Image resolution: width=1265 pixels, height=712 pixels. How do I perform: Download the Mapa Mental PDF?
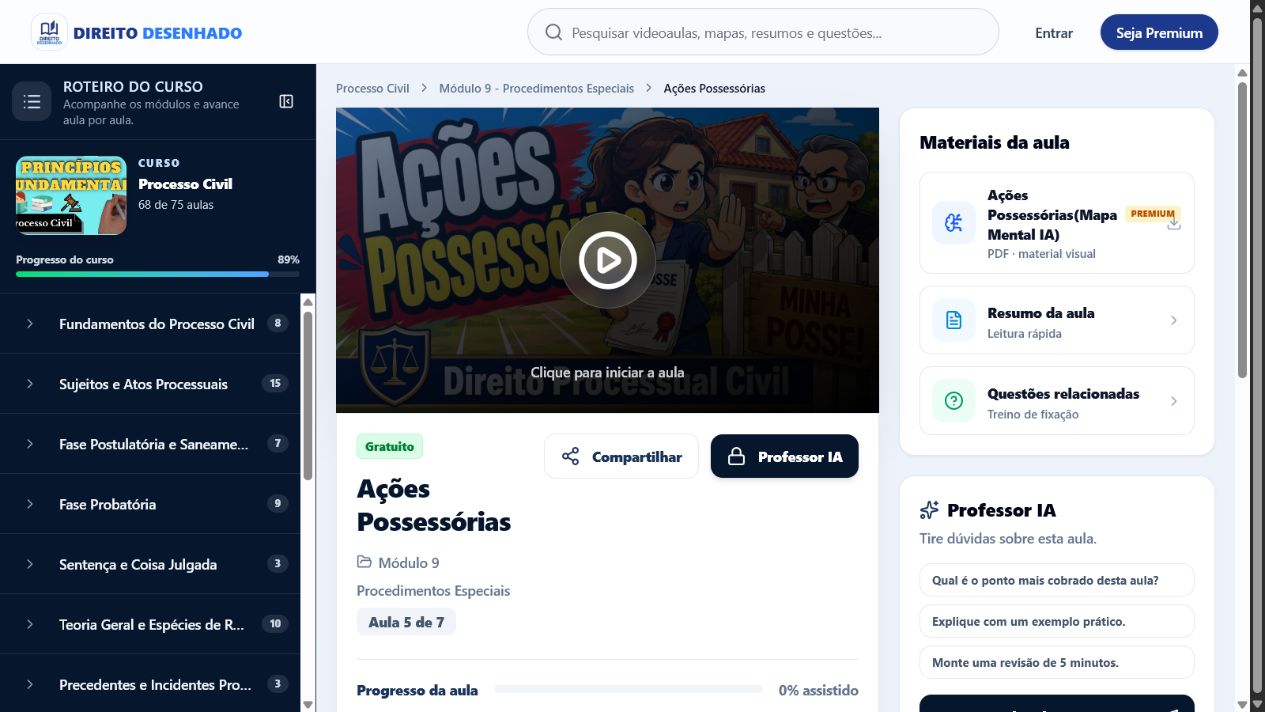1174,224
